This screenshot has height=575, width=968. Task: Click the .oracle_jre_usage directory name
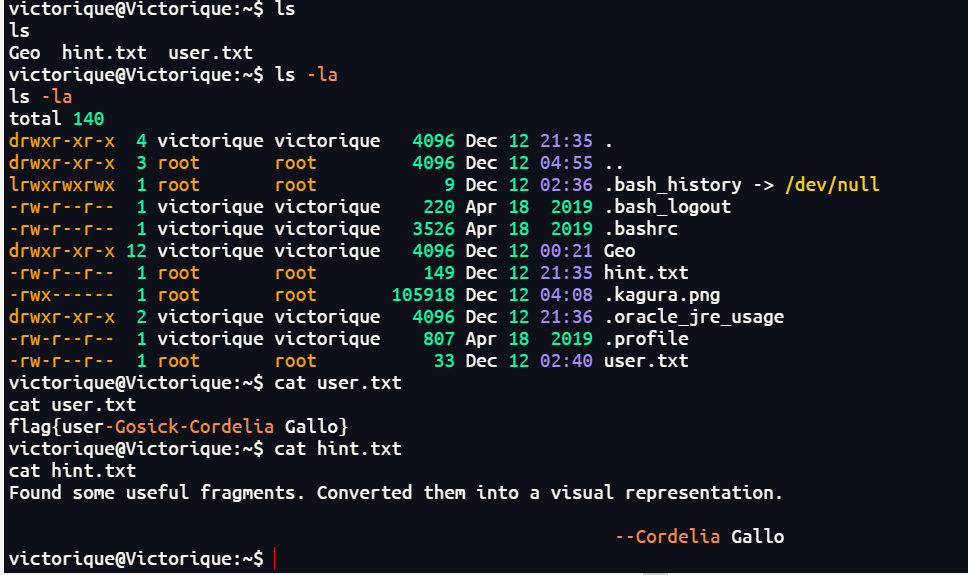(694, 317)
